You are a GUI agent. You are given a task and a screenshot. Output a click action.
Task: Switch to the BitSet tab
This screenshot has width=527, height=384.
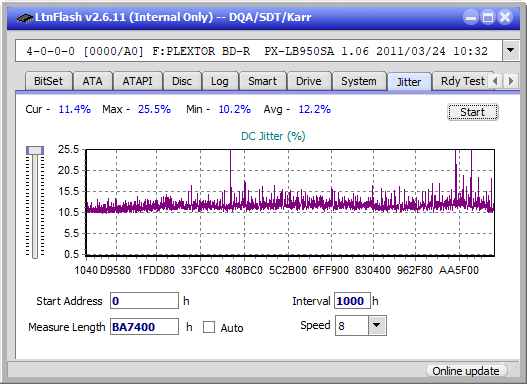48,81
